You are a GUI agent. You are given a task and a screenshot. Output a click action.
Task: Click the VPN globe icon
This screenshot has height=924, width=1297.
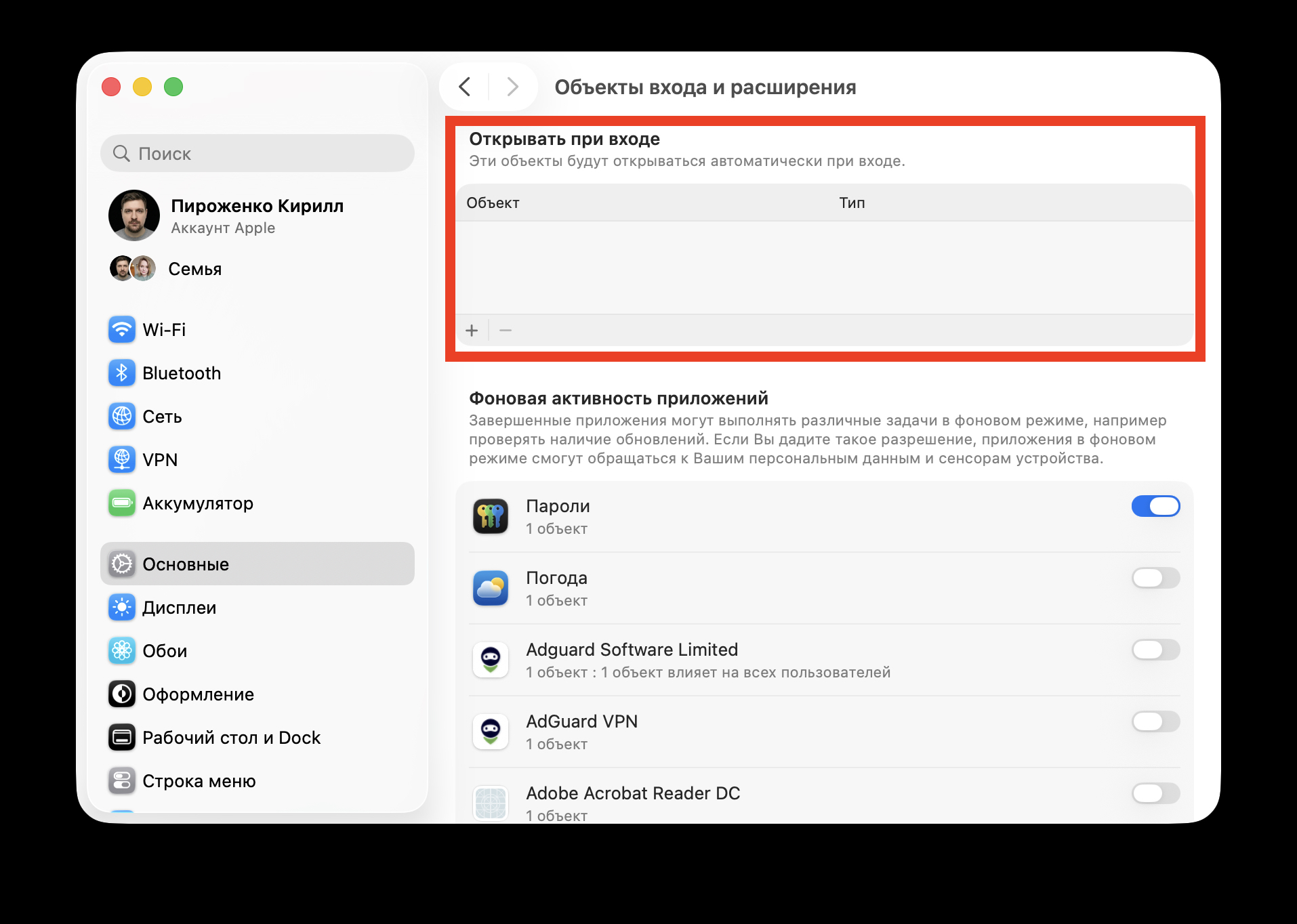click(x=121, y=459)
